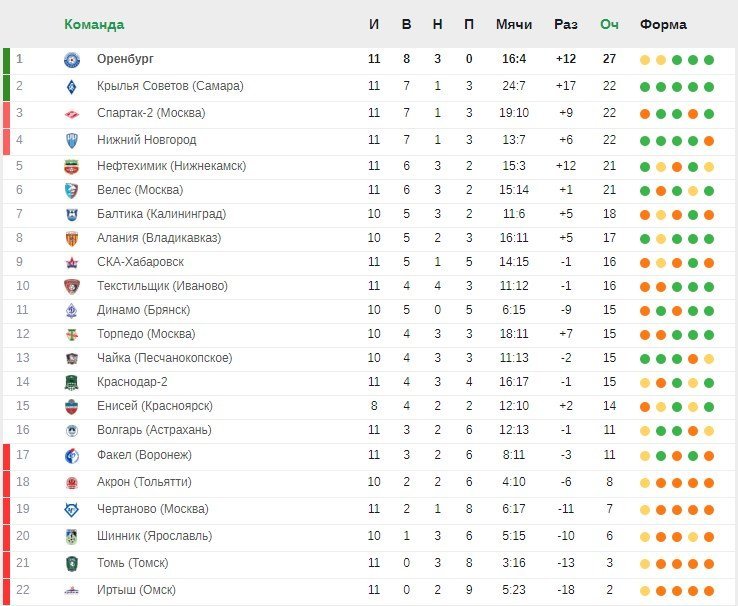The image size is (738, 606).
Task: Click the Нижний Новгород shield icon
Action: click(x=72, y=140)
